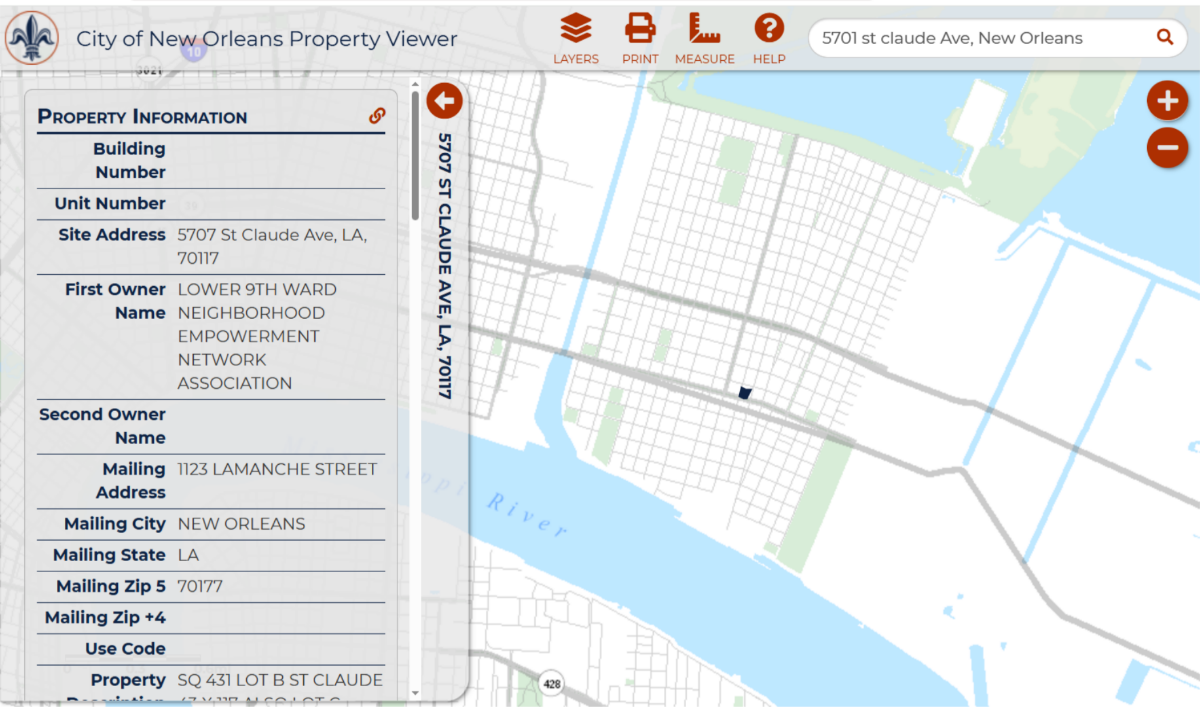Activate the Measure ruler tool
Screen dimensions: 1200x707
(704, 38)
